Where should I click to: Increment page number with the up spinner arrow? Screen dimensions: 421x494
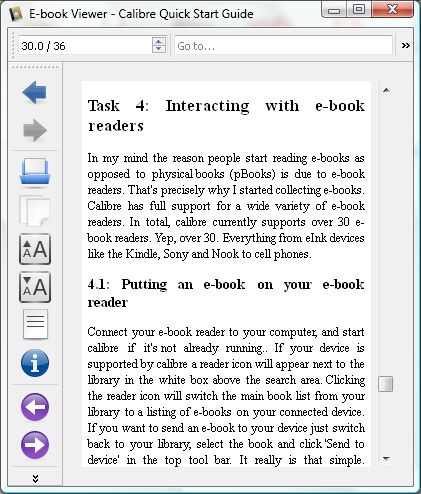pos(159,41)
